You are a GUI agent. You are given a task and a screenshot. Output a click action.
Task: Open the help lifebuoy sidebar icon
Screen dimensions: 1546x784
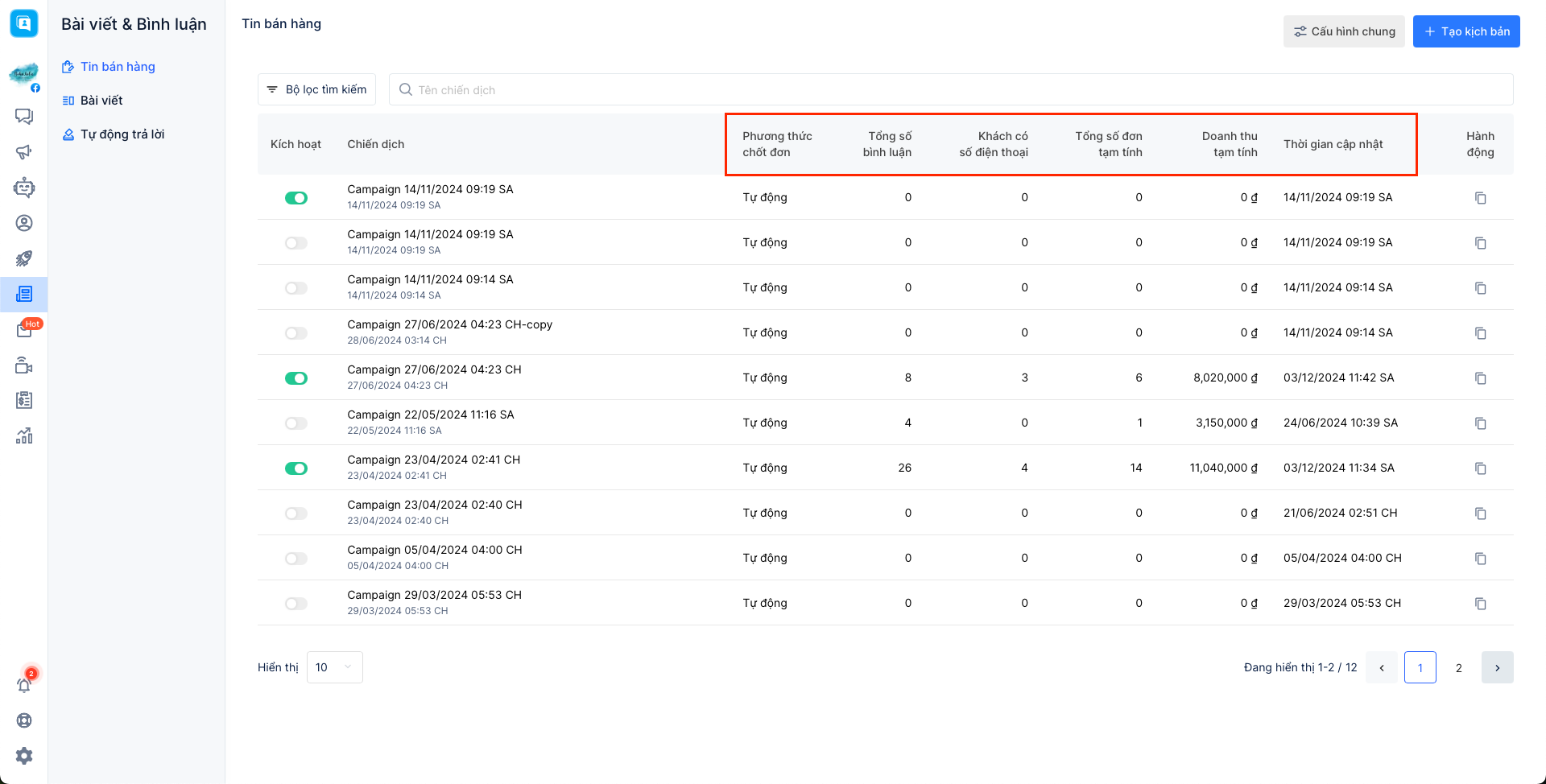click(x=24, y=720)
